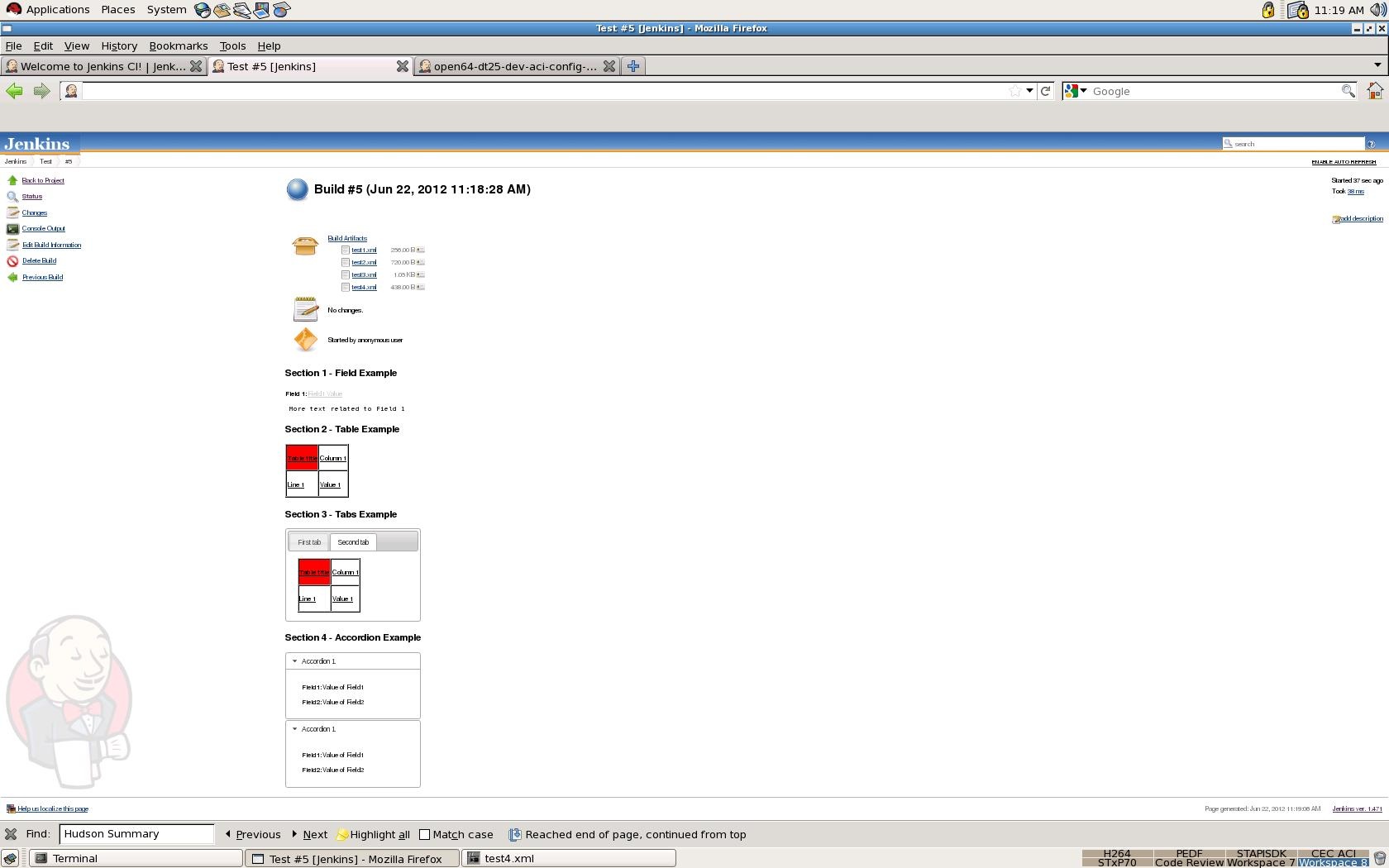The image size is (1389, 868).
Task: Click the file icon before test1.xml
Action: 346,250
